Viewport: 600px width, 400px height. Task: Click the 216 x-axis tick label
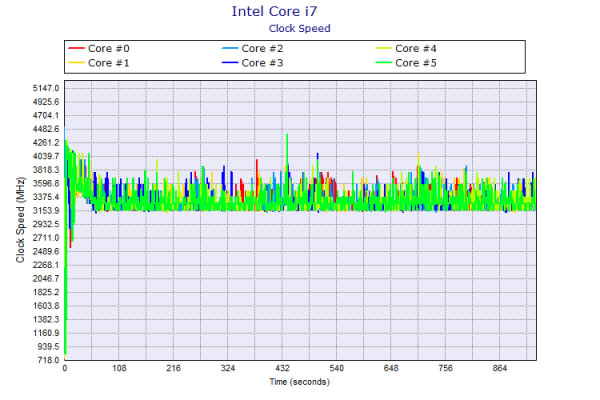[x=173, y=368]
